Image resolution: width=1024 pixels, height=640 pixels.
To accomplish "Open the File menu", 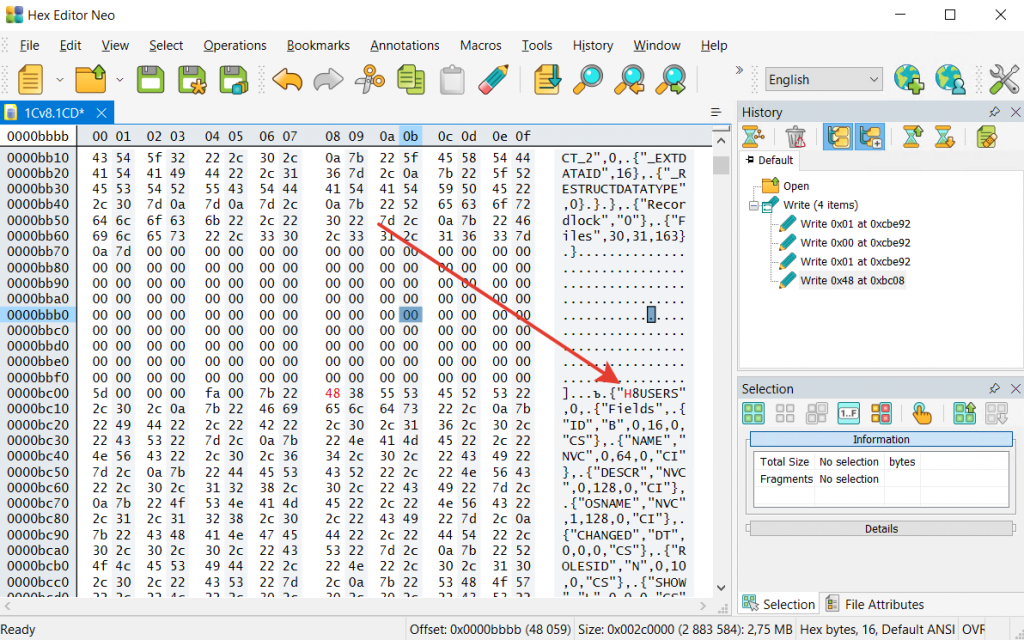I will point(29,46).
